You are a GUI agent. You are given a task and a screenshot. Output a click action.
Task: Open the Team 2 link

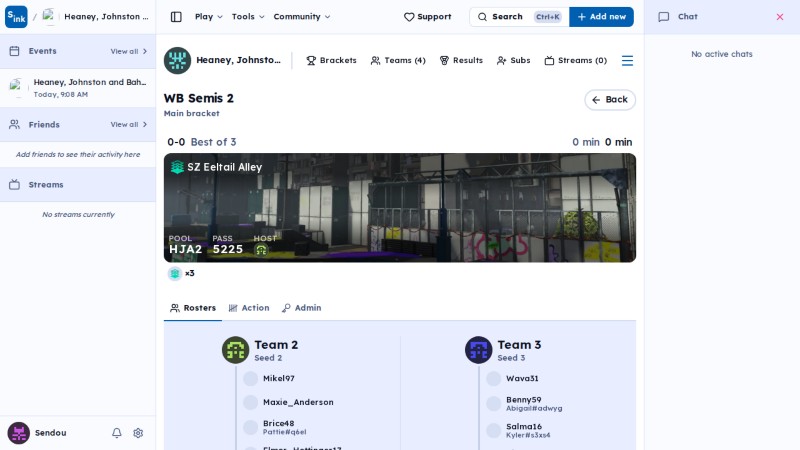[276, 345]
